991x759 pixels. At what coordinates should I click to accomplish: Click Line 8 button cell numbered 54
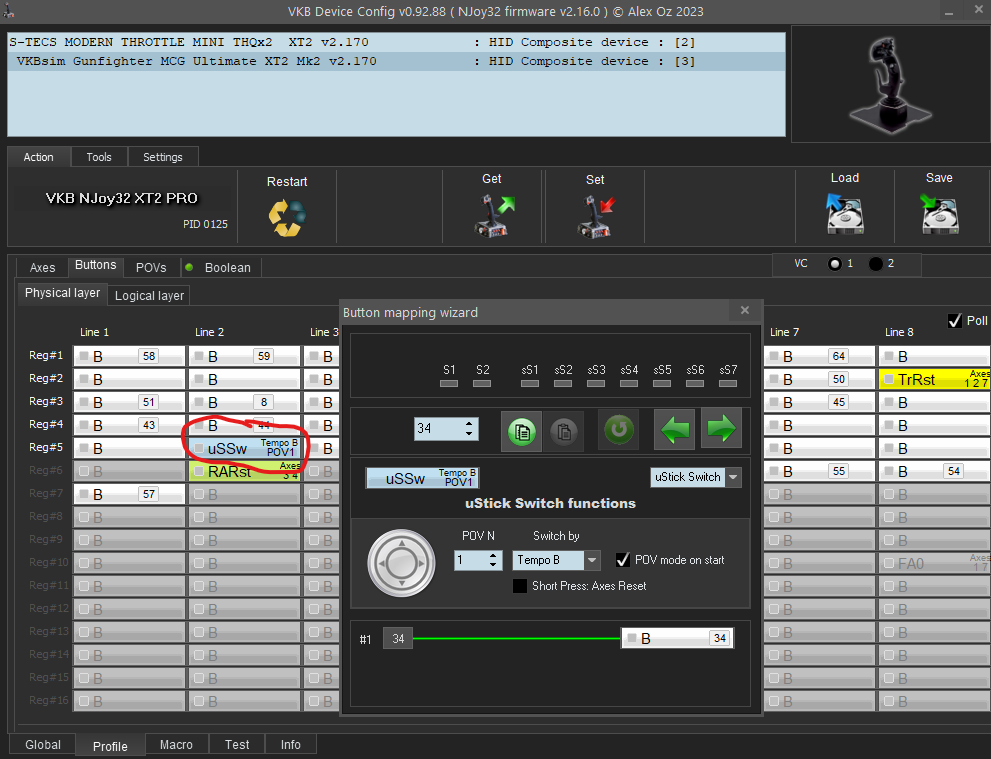[x=934, y=471]
